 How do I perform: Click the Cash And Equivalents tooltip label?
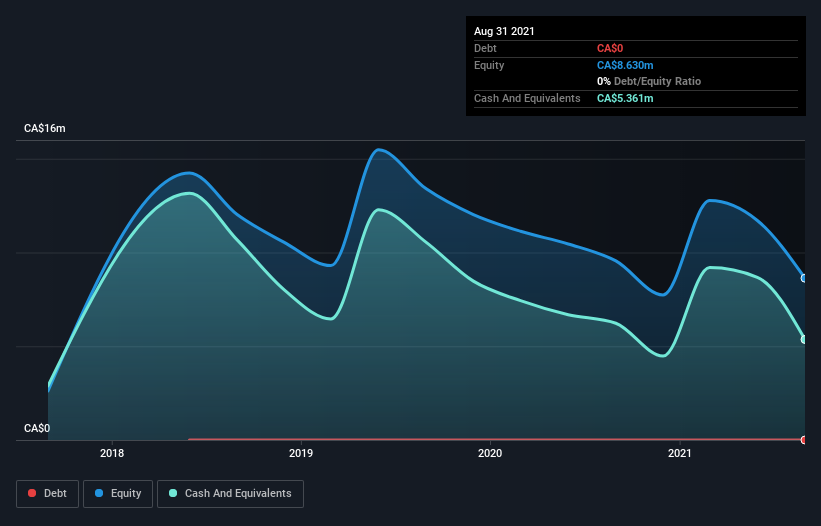click(x=527, y=98)
